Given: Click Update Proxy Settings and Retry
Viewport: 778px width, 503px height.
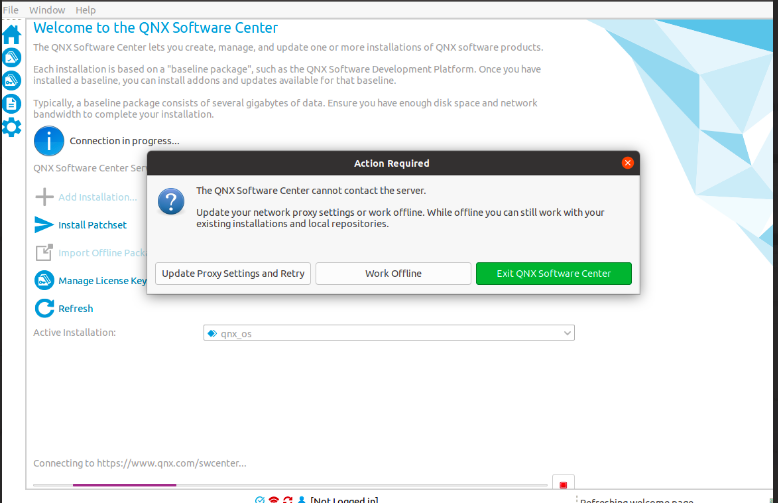Looking at the screenshot, I should [233, 274].
